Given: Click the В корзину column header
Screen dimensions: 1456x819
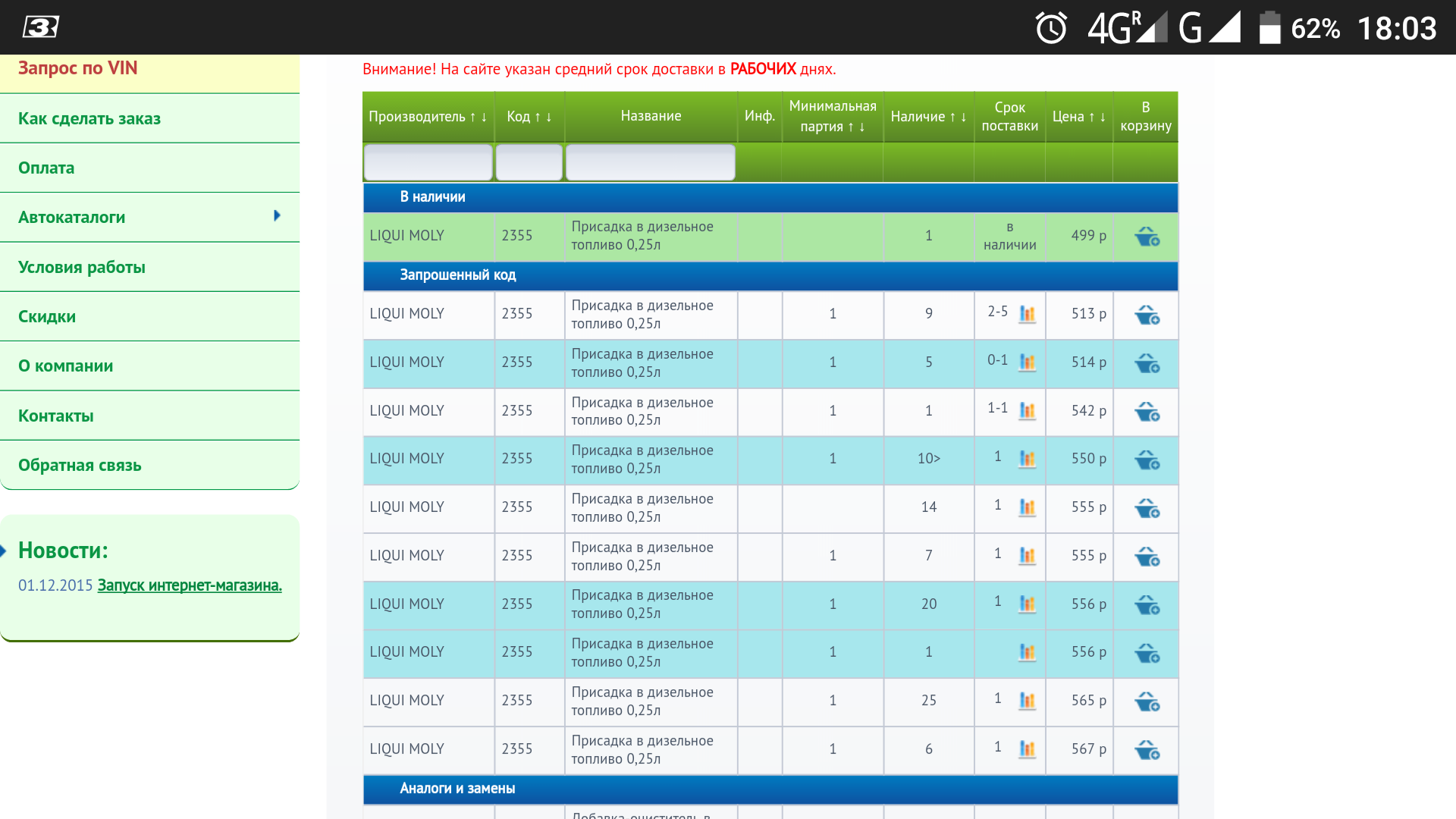Looking at the screenshot, I should click(x=1146, y=116).
